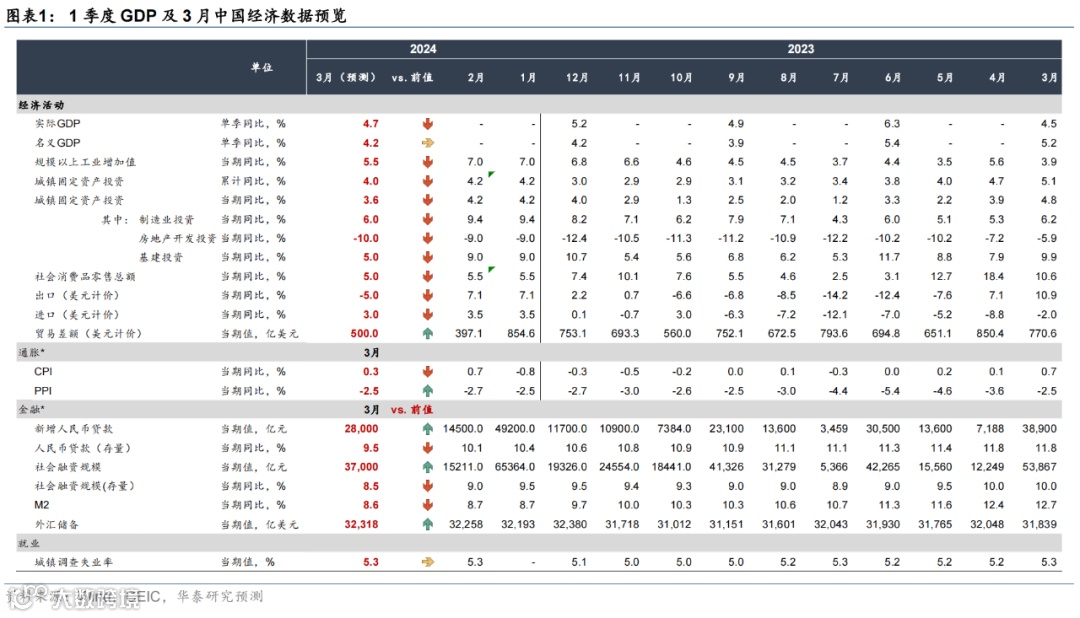Select the 通胀* section header
The image size is (1080, 618).
(x=32, y=353)
